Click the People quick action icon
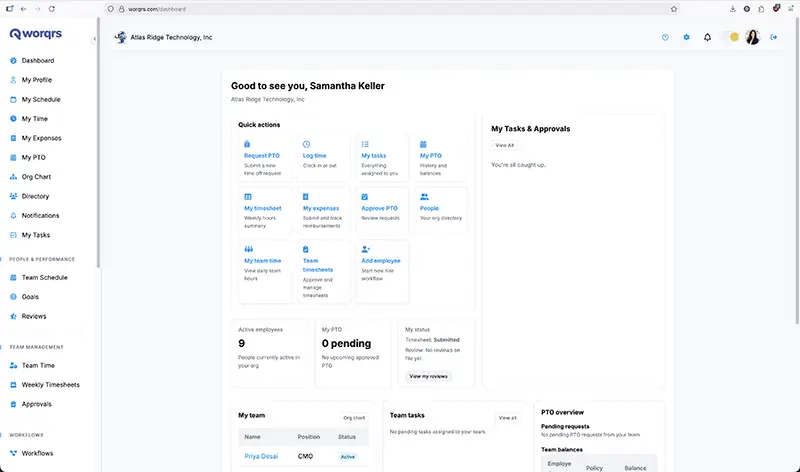 424,197
